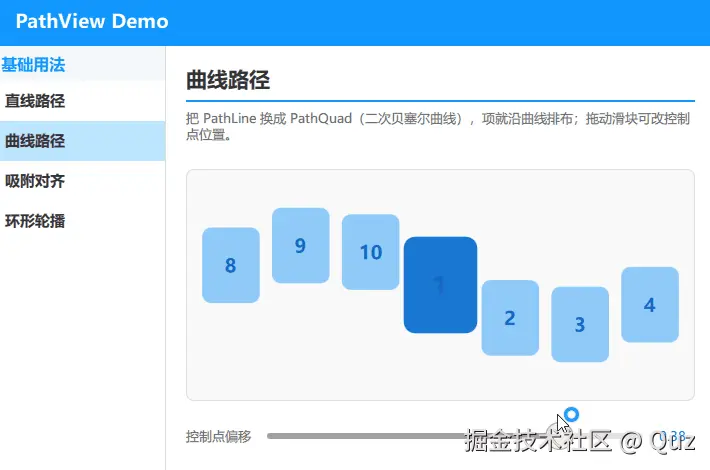
Task: Select card number 4
Action: tap(650, 305)
